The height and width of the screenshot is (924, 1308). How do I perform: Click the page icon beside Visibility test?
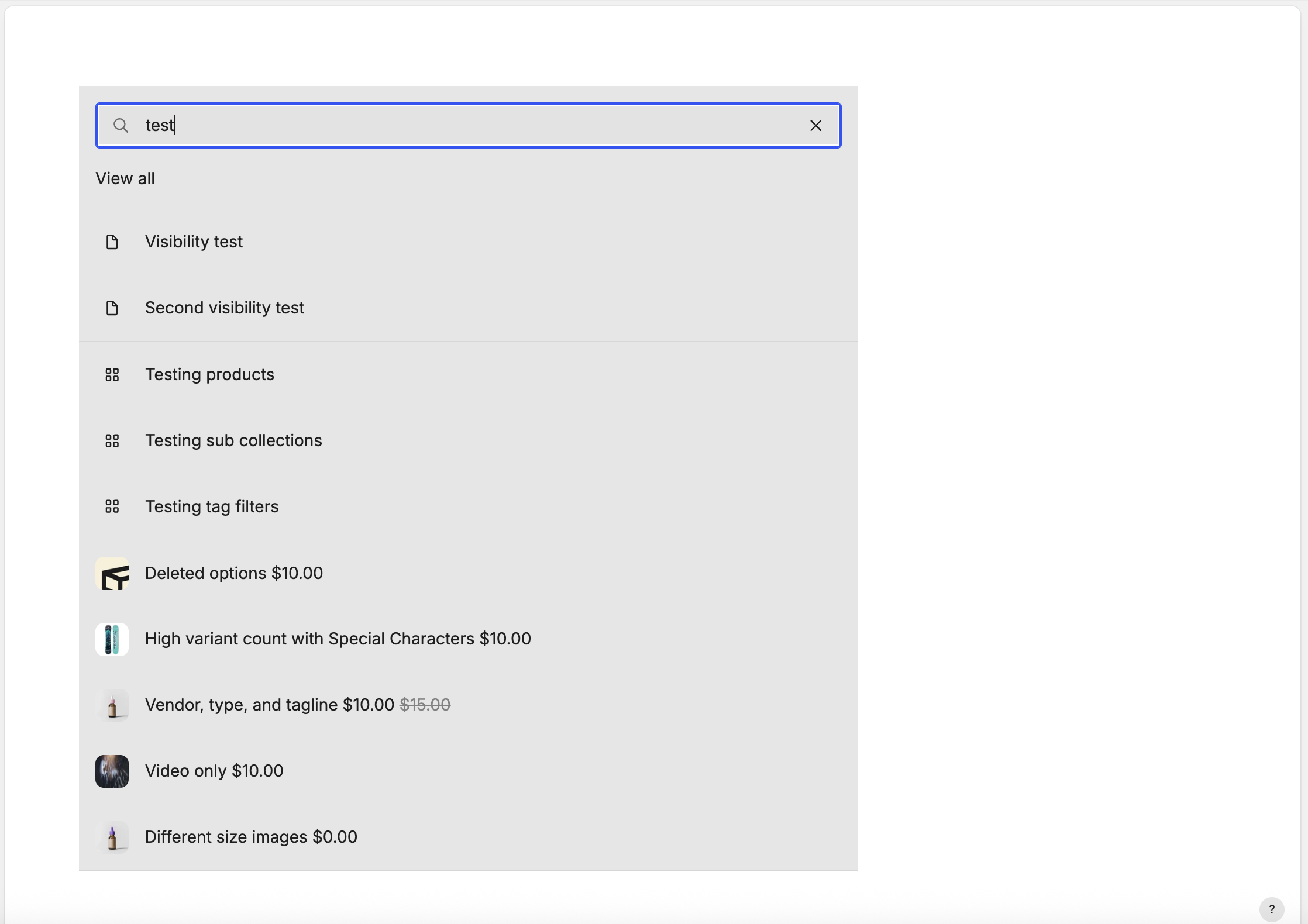[112, 242]
